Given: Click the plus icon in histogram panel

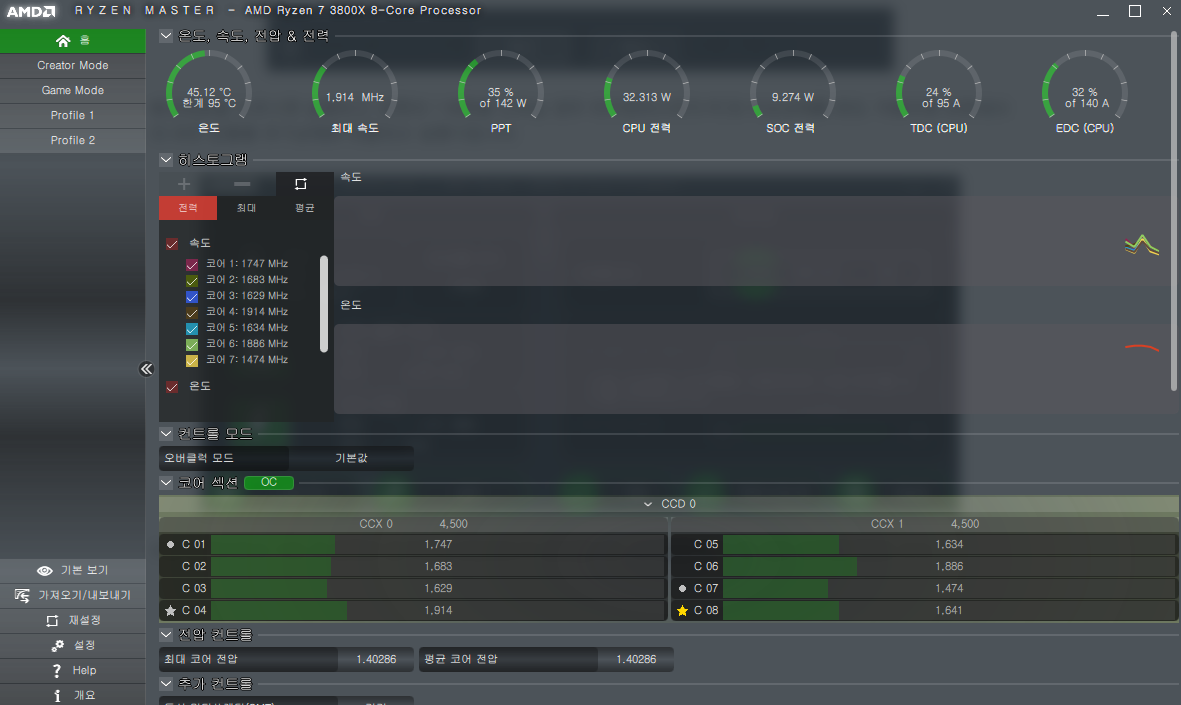Looking at the screenshot, I should [184, 184].
